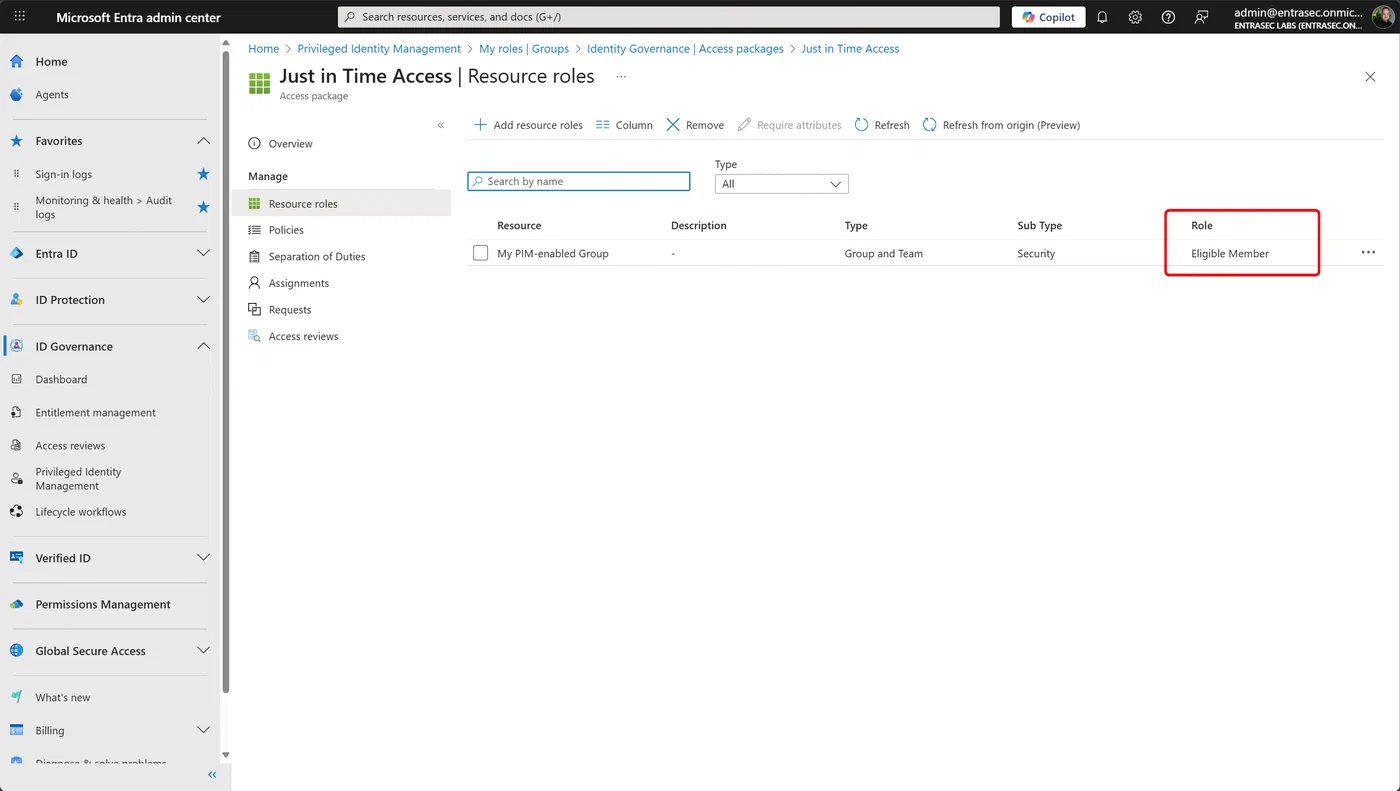This screenshot has height=791, width=1400.
Task: Unfavorite Monitoring & health Audit logs star
Action: click(x=203, y=207)
